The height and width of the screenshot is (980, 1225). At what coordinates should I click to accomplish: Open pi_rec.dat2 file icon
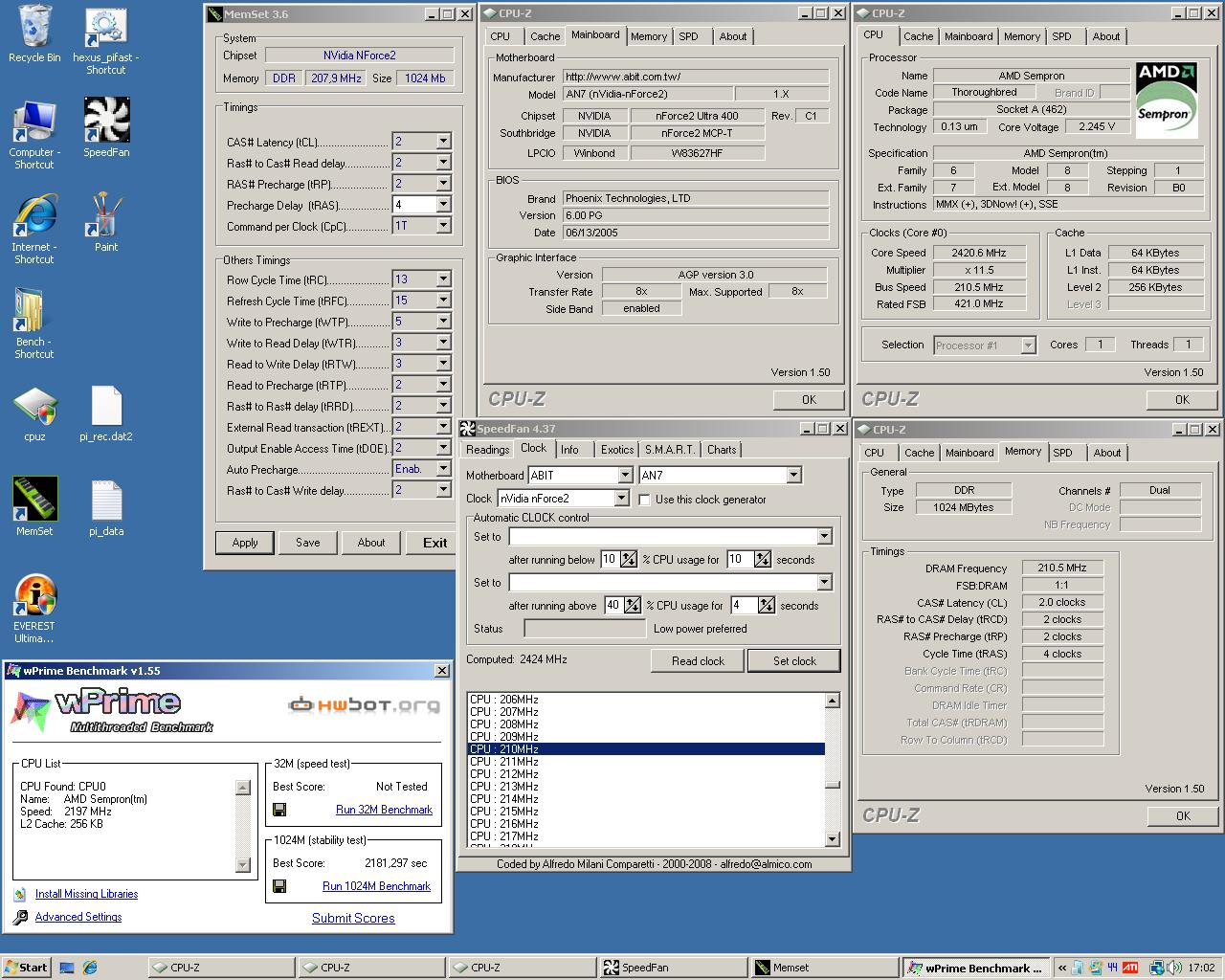tap(106, 406)
